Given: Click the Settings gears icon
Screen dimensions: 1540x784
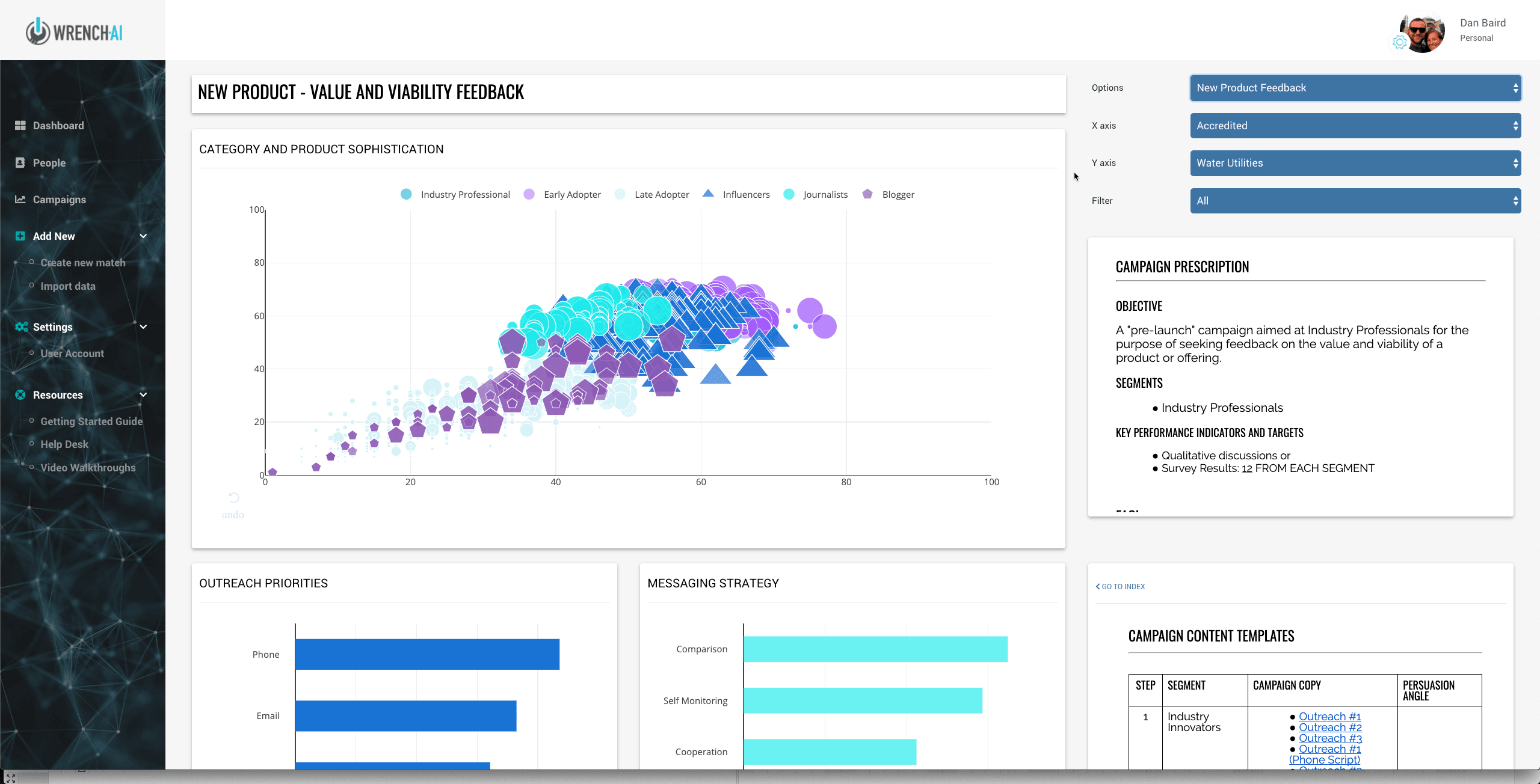Looking at the screenshot, I should [22, 326].
